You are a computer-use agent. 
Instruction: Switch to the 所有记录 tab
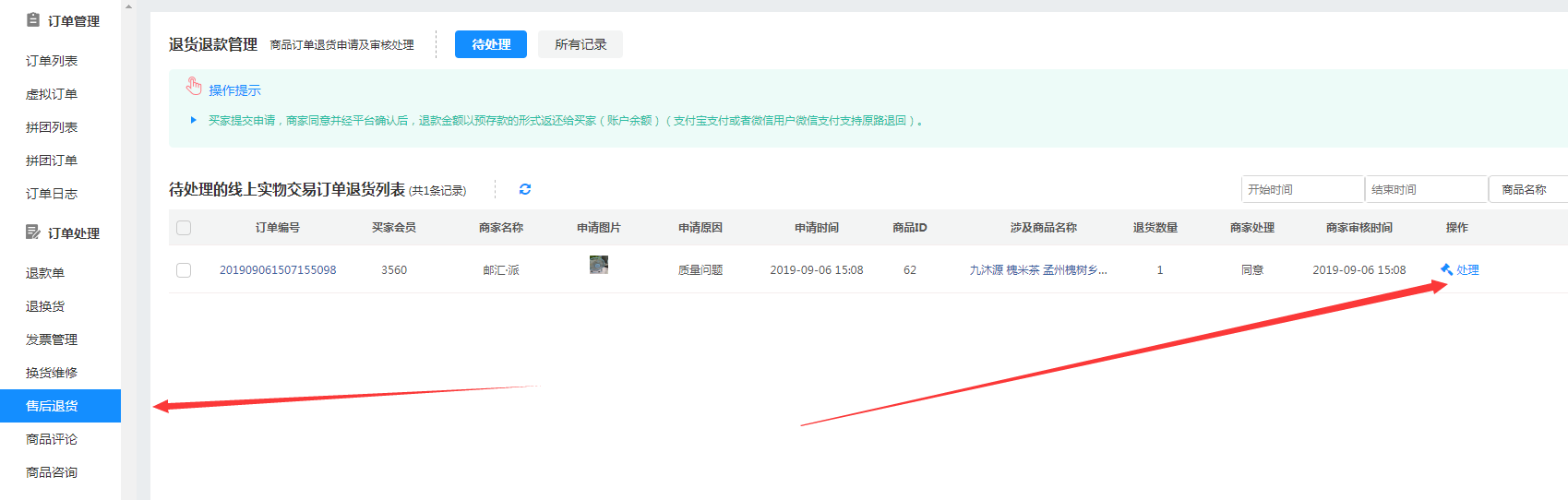(581, 44)
